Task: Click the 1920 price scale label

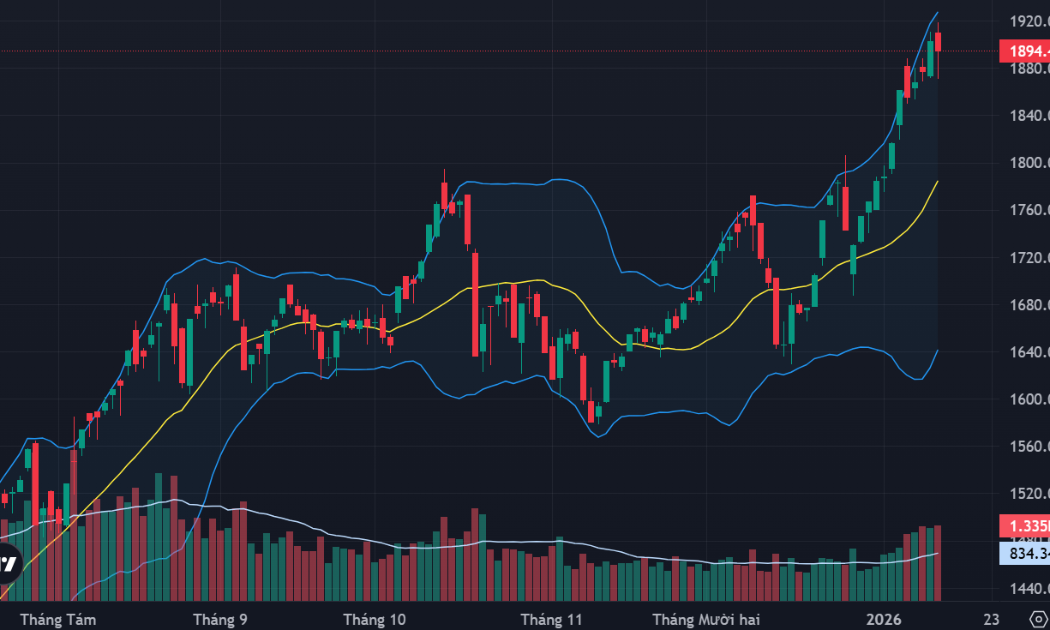Action: [x=1027, y=21]
